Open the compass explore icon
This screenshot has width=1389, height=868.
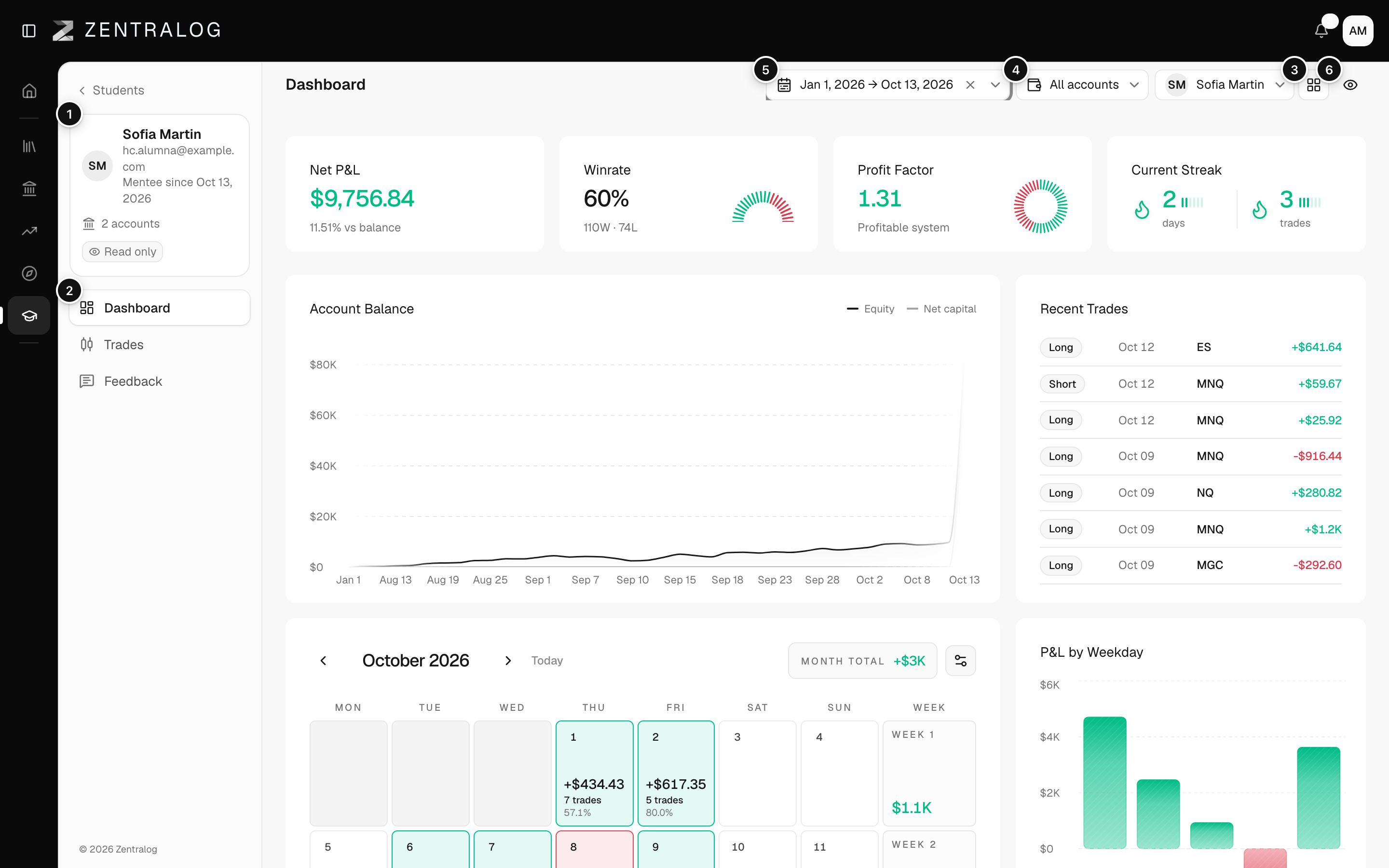29,273
